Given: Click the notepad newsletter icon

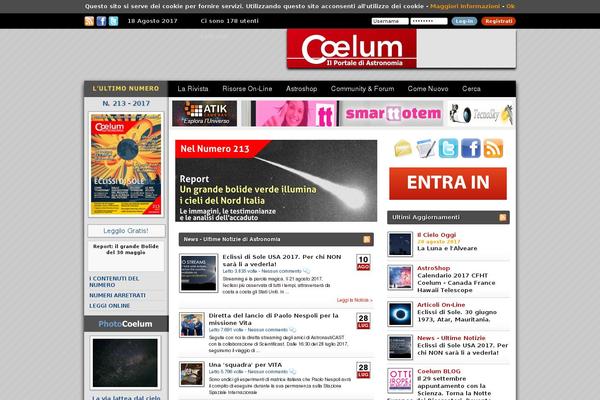Looking at the screenshot, I should coord(426,148).
